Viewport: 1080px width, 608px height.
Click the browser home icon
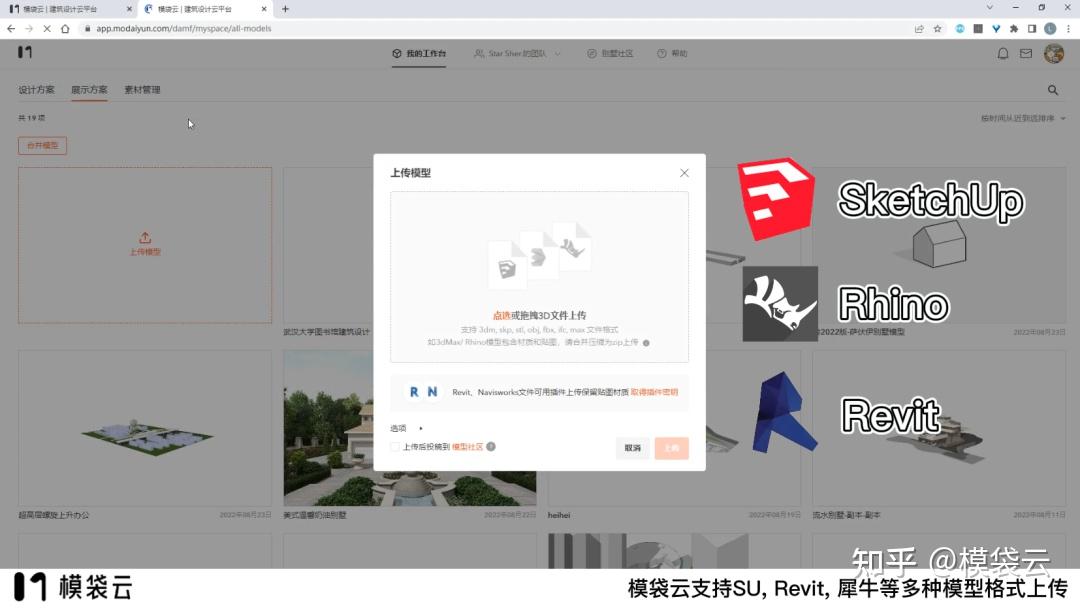65,29
